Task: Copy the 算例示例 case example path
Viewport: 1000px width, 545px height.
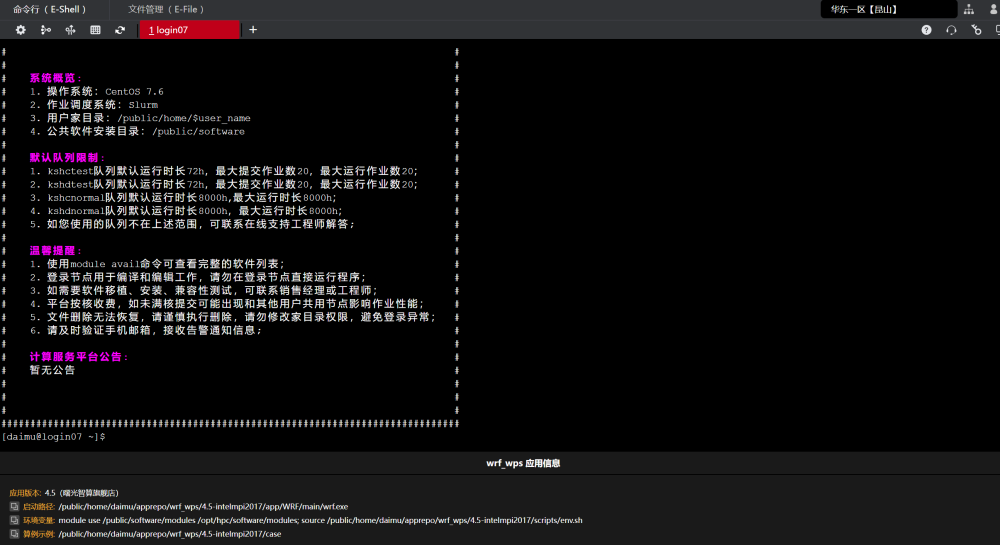Action: click(14, 534)
